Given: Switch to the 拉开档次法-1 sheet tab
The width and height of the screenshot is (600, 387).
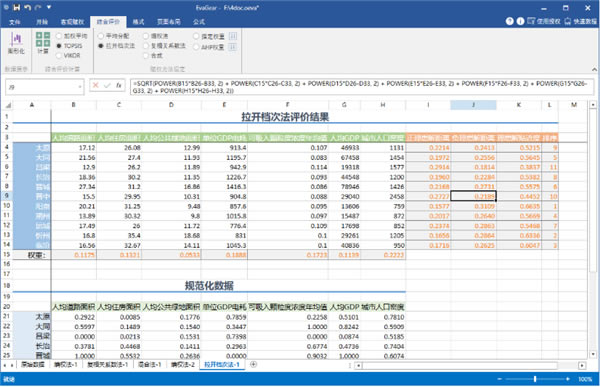Looking at the screenshot, I should 222,364.
